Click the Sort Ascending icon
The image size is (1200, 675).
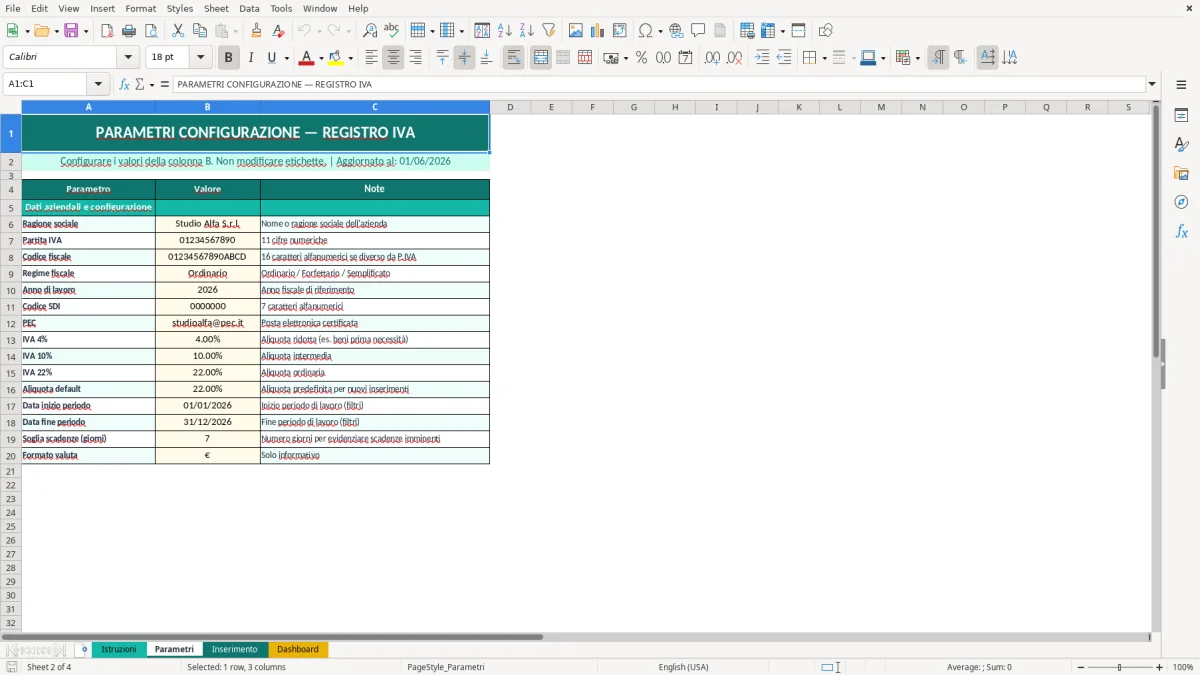tap(504, 31)
